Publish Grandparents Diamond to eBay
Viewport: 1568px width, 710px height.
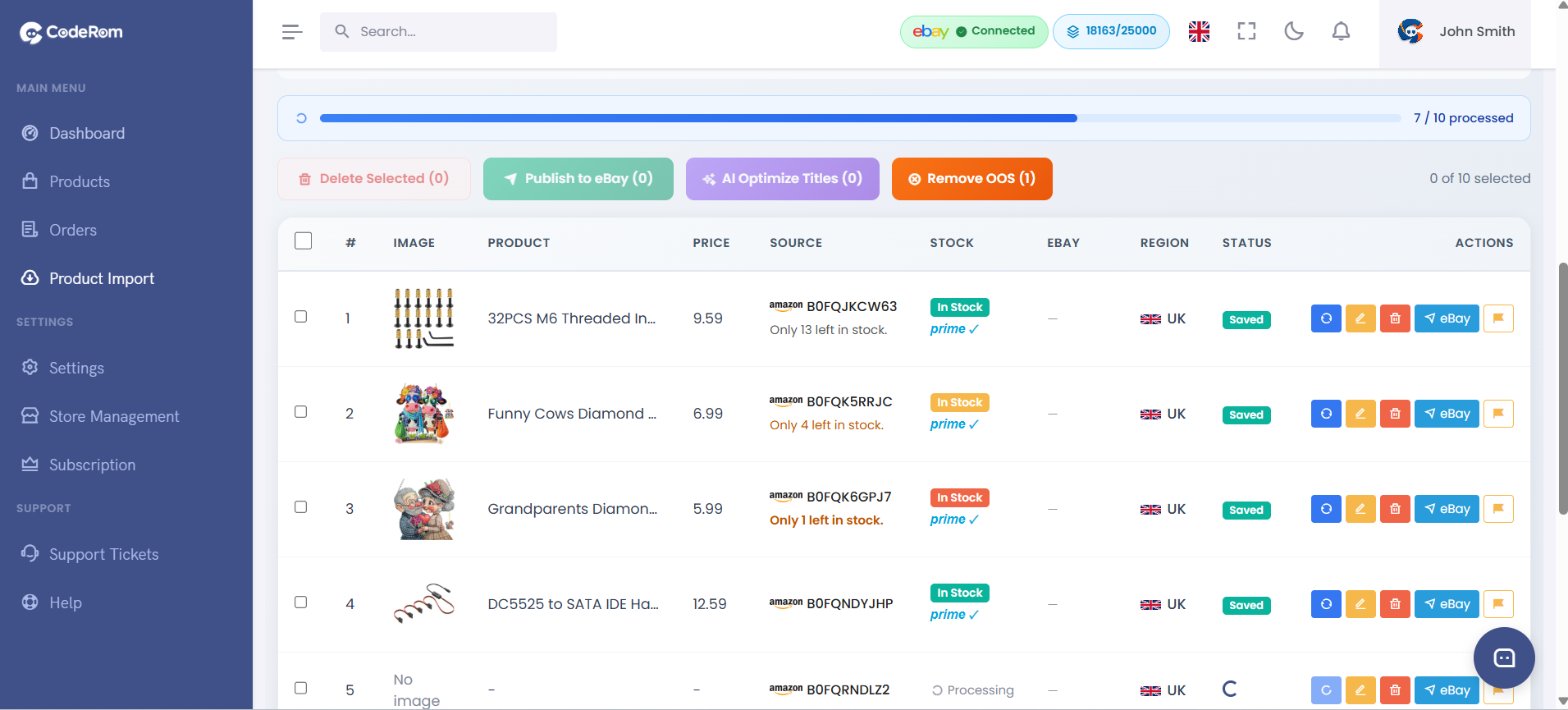1447,509
